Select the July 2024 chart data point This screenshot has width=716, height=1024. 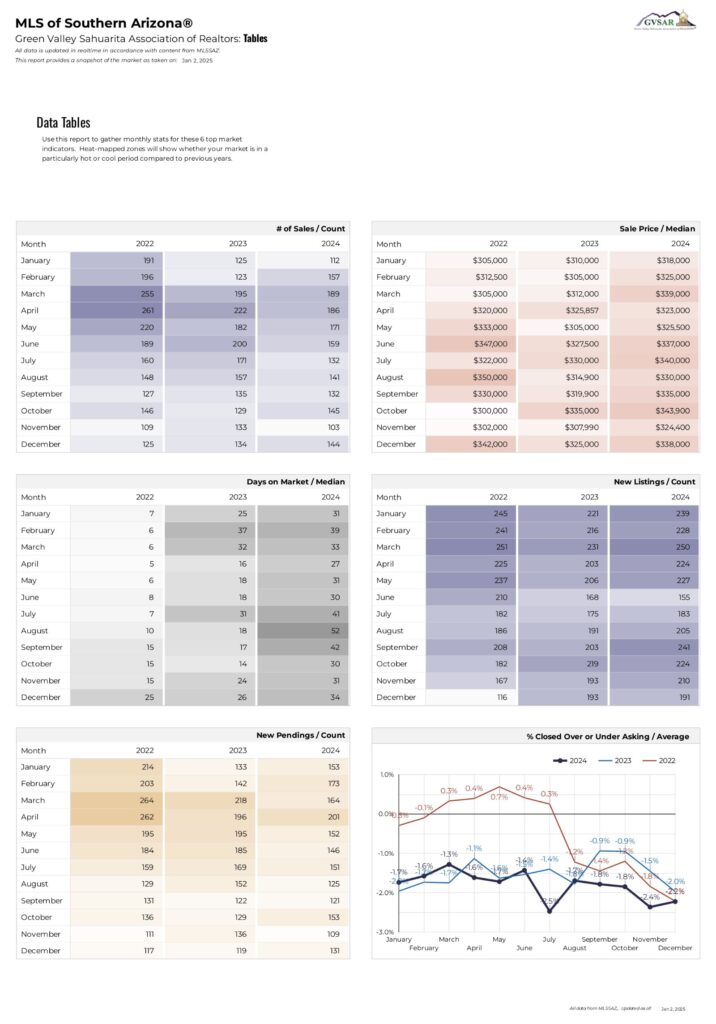[549, 911]
